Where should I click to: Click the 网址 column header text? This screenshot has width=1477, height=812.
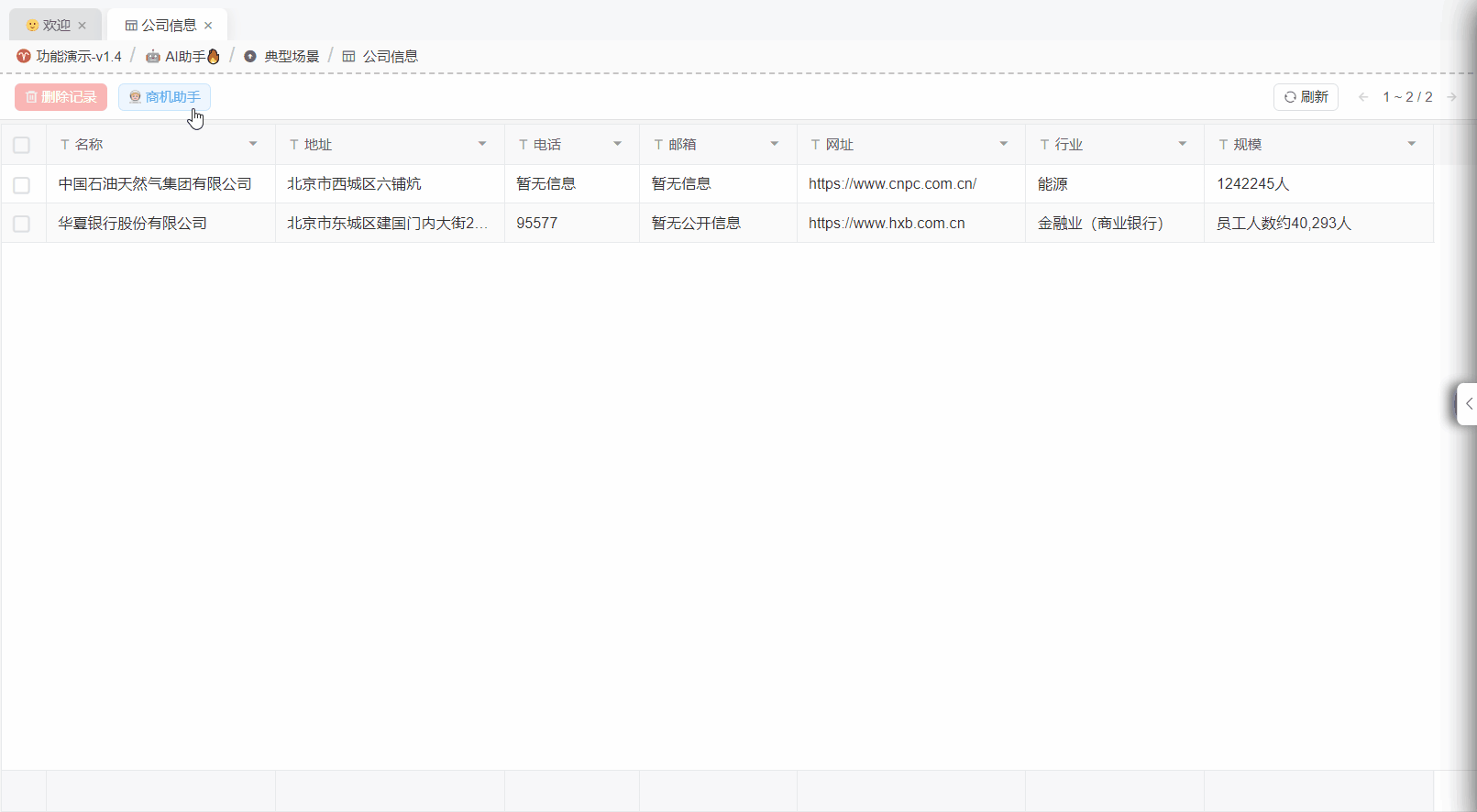coord(840,145)
